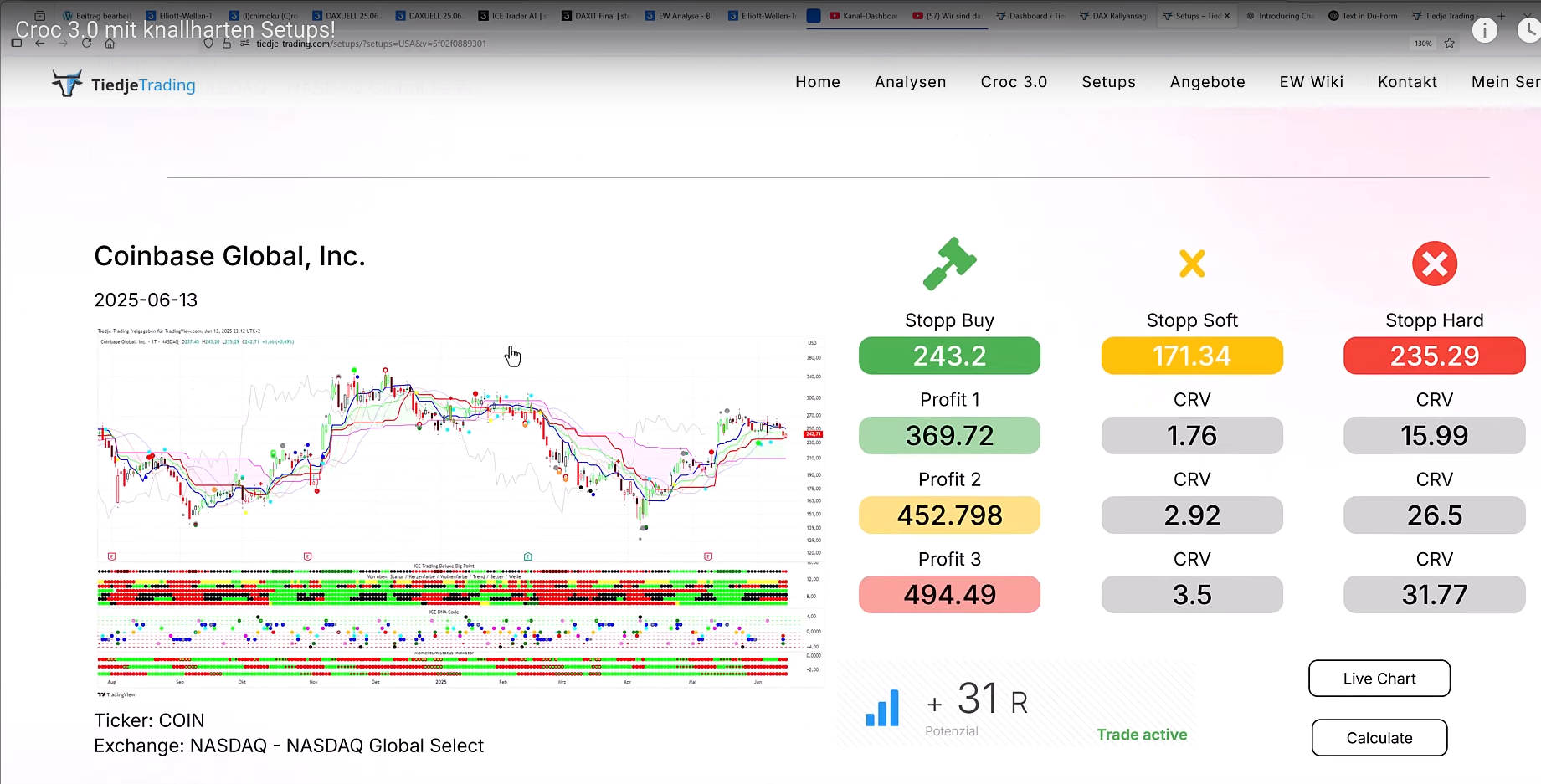This screenshot has height=784, width=1541.
Task: Click the blue bar chart Potenzial icon
Action: pyautogui.click(x=882, y=708)
